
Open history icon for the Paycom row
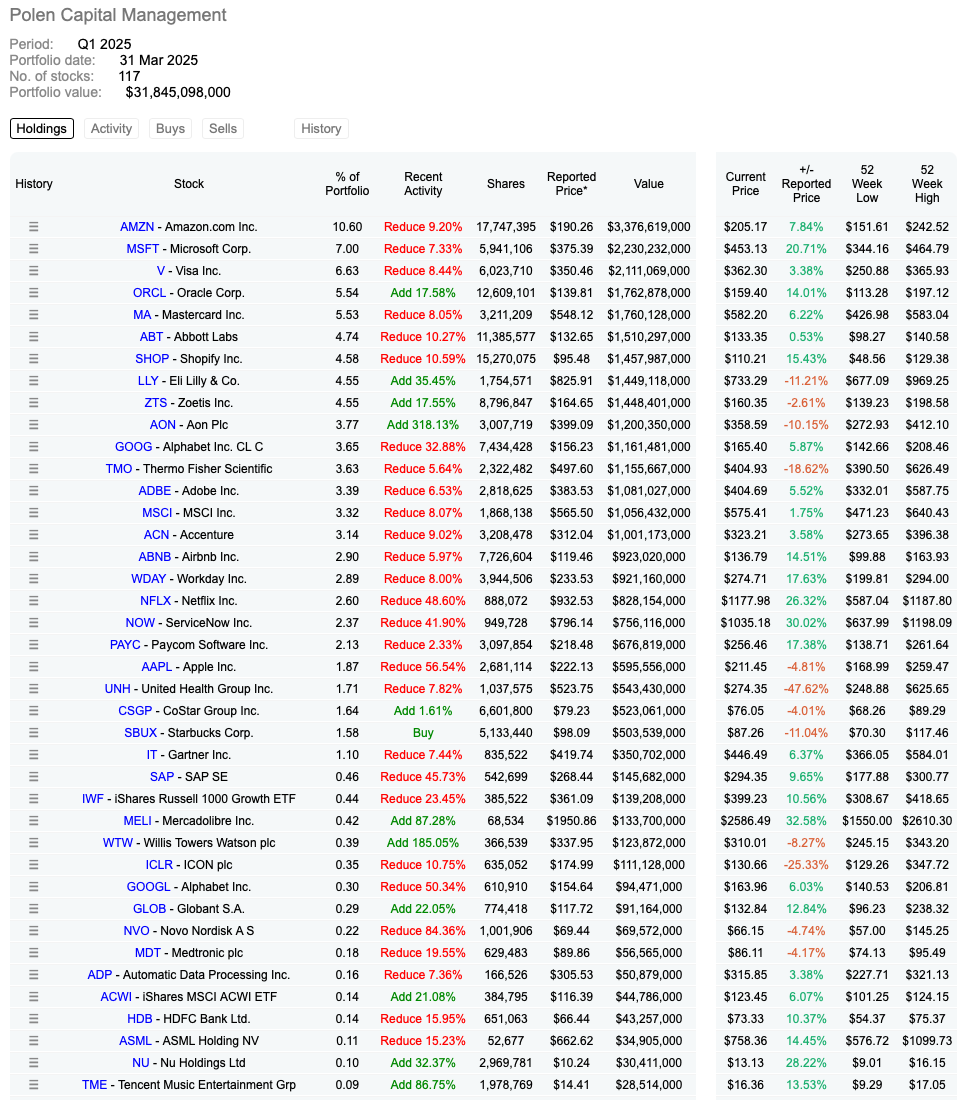(x=34, y=645)
